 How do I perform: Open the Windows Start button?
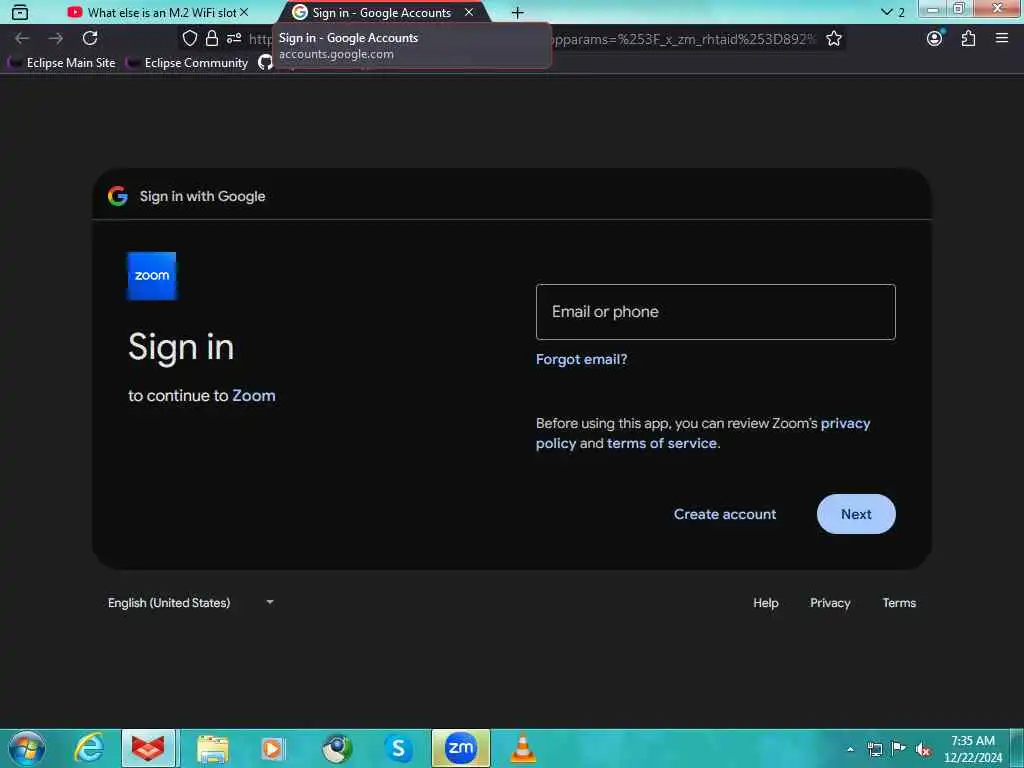coord(27,748)
